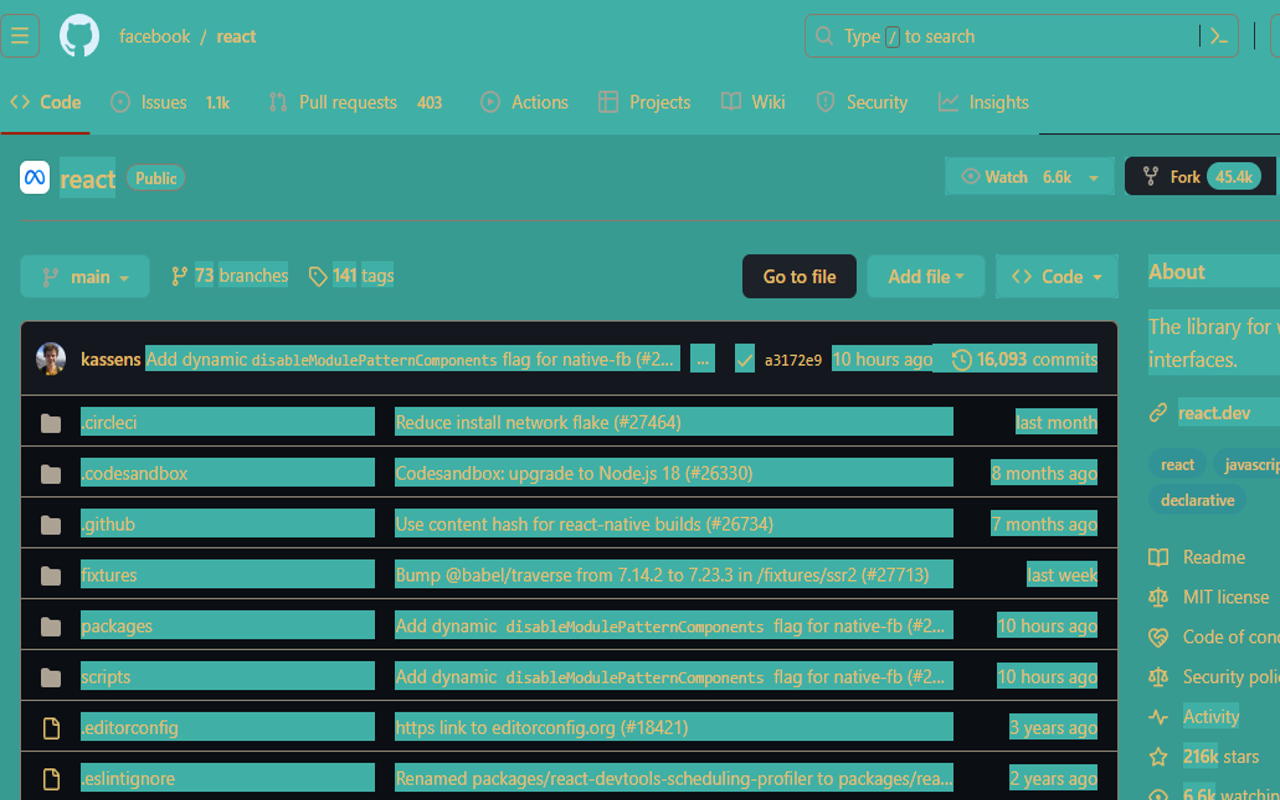This screenshot has height=800, width=1280.
Task: Switch to the Code tab
Action: pyautogui.click(x=46, y=102)
